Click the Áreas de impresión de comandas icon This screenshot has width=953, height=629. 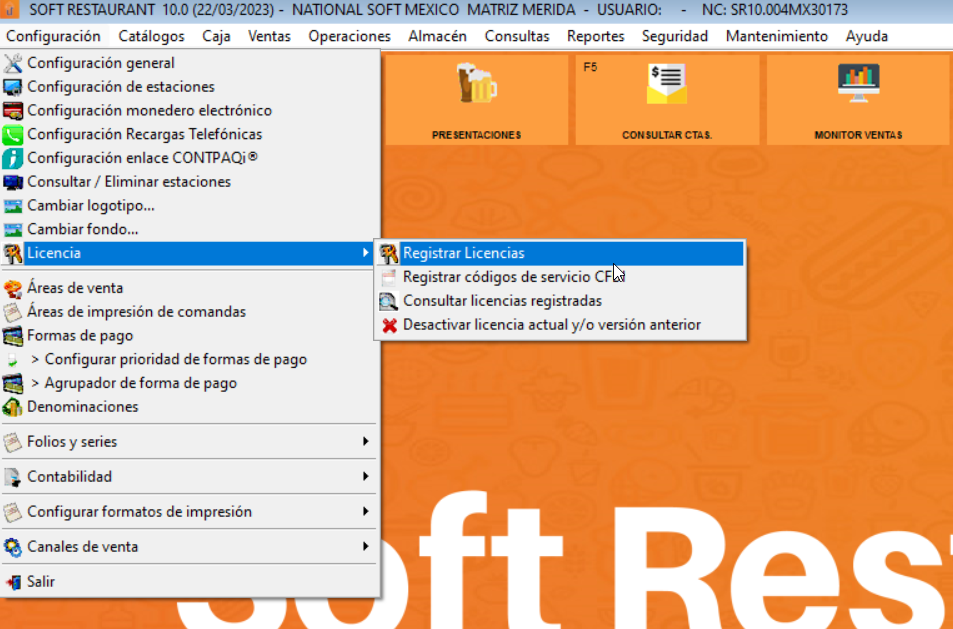pyautogui.click(x=13, y=312)
